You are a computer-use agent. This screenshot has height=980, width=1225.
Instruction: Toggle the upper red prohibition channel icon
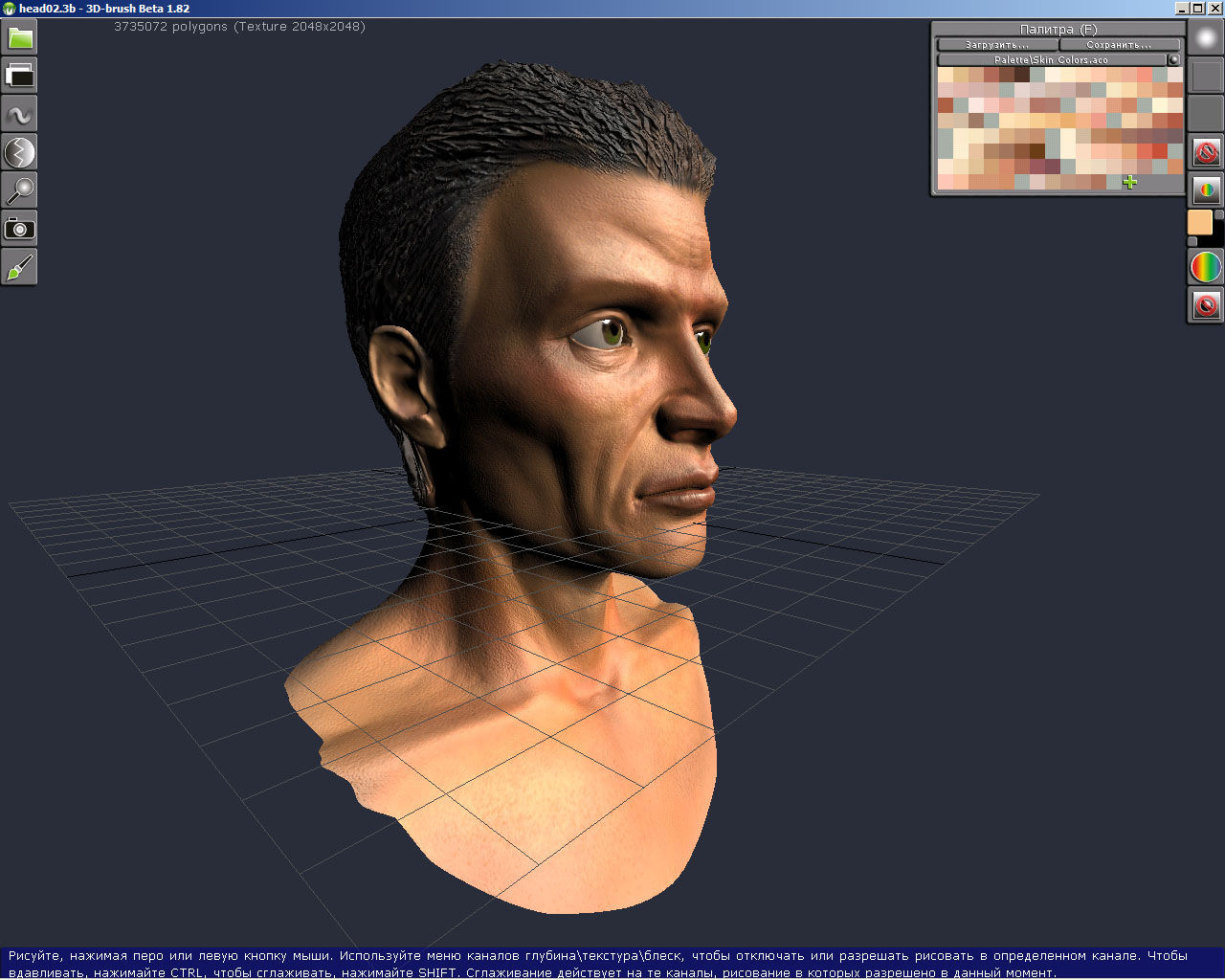coord(1206,152)
